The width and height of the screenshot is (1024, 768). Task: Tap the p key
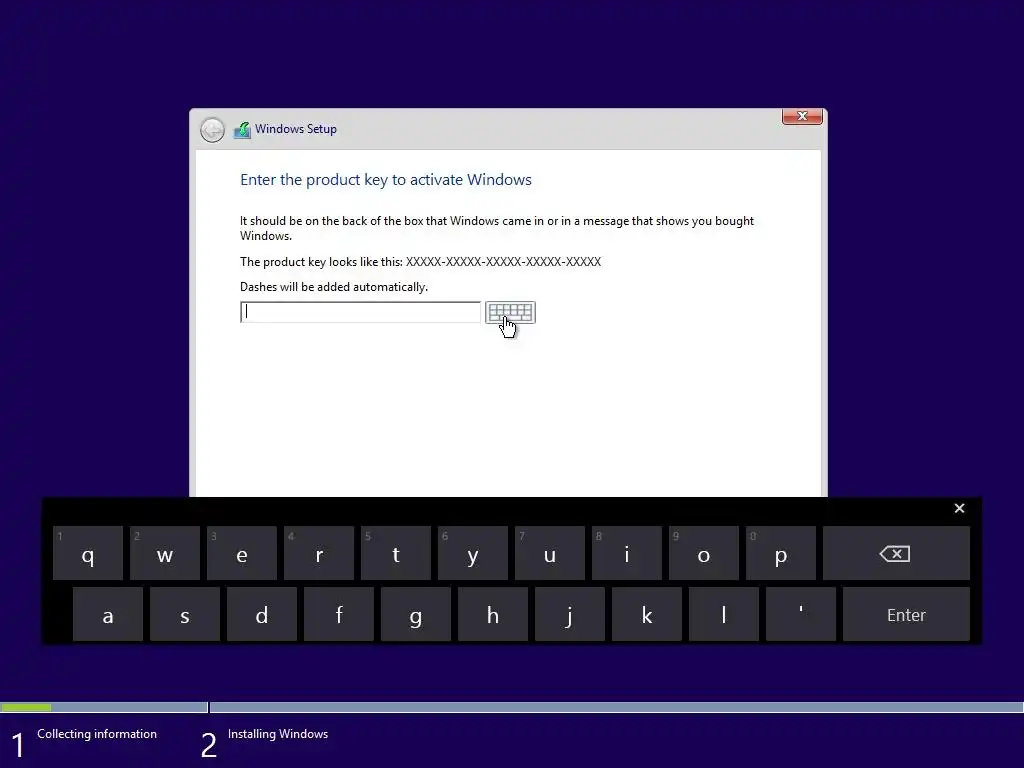click(x=781, y=553)
